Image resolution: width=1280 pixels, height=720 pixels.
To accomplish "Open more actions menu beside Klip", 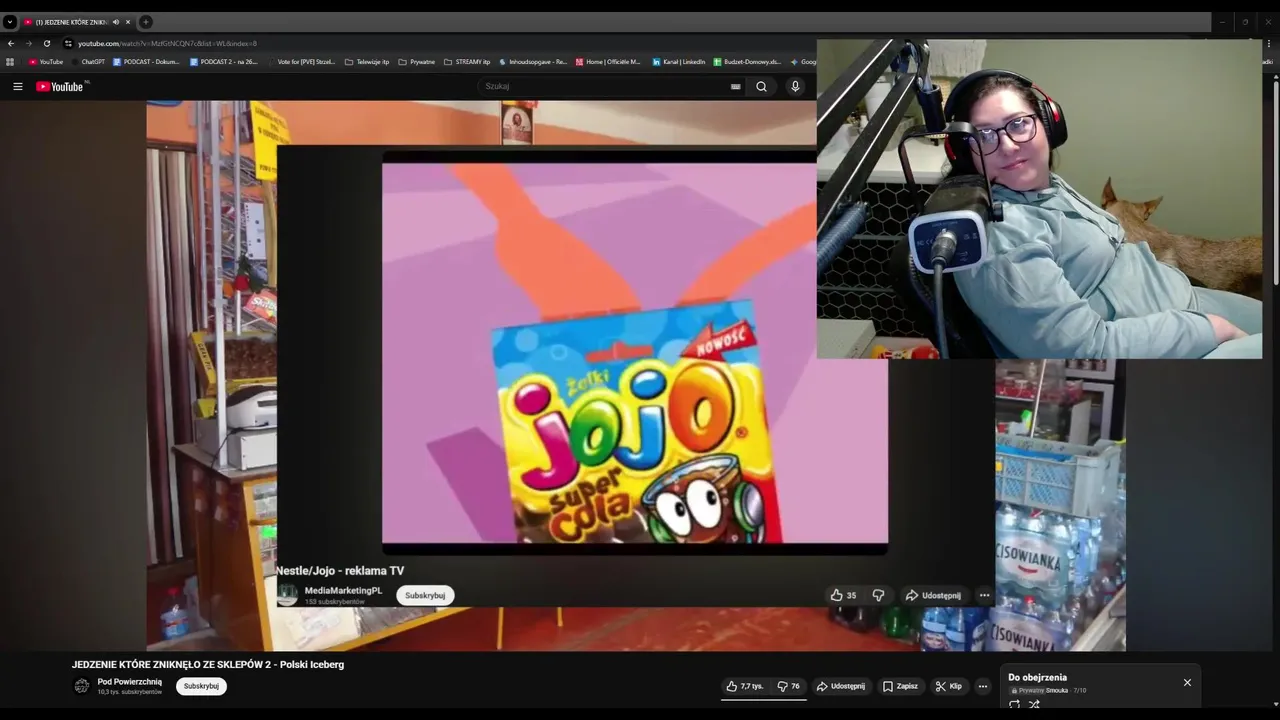I will click(983, 686).
